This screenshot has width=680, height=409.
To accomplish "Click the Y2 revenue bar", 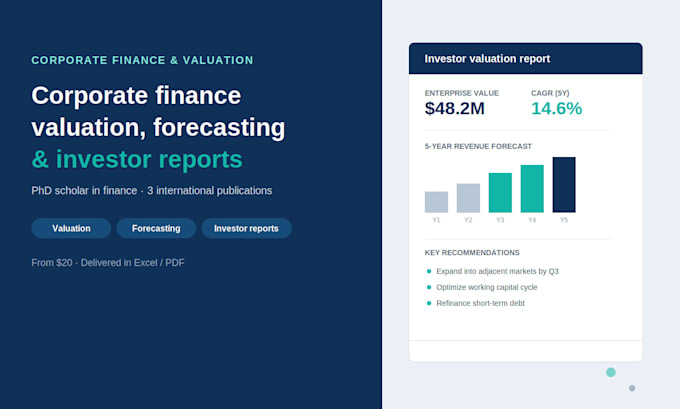I will pyautogui.click(x=468, y=198).
